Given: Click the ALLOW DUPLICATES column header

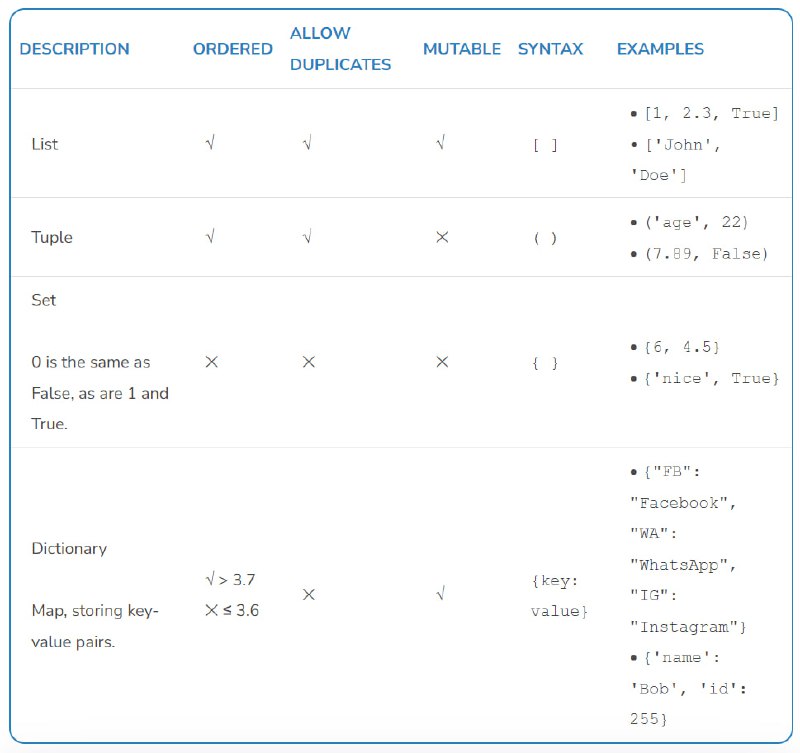Looking at the screenshot, I should coord(340,49).
